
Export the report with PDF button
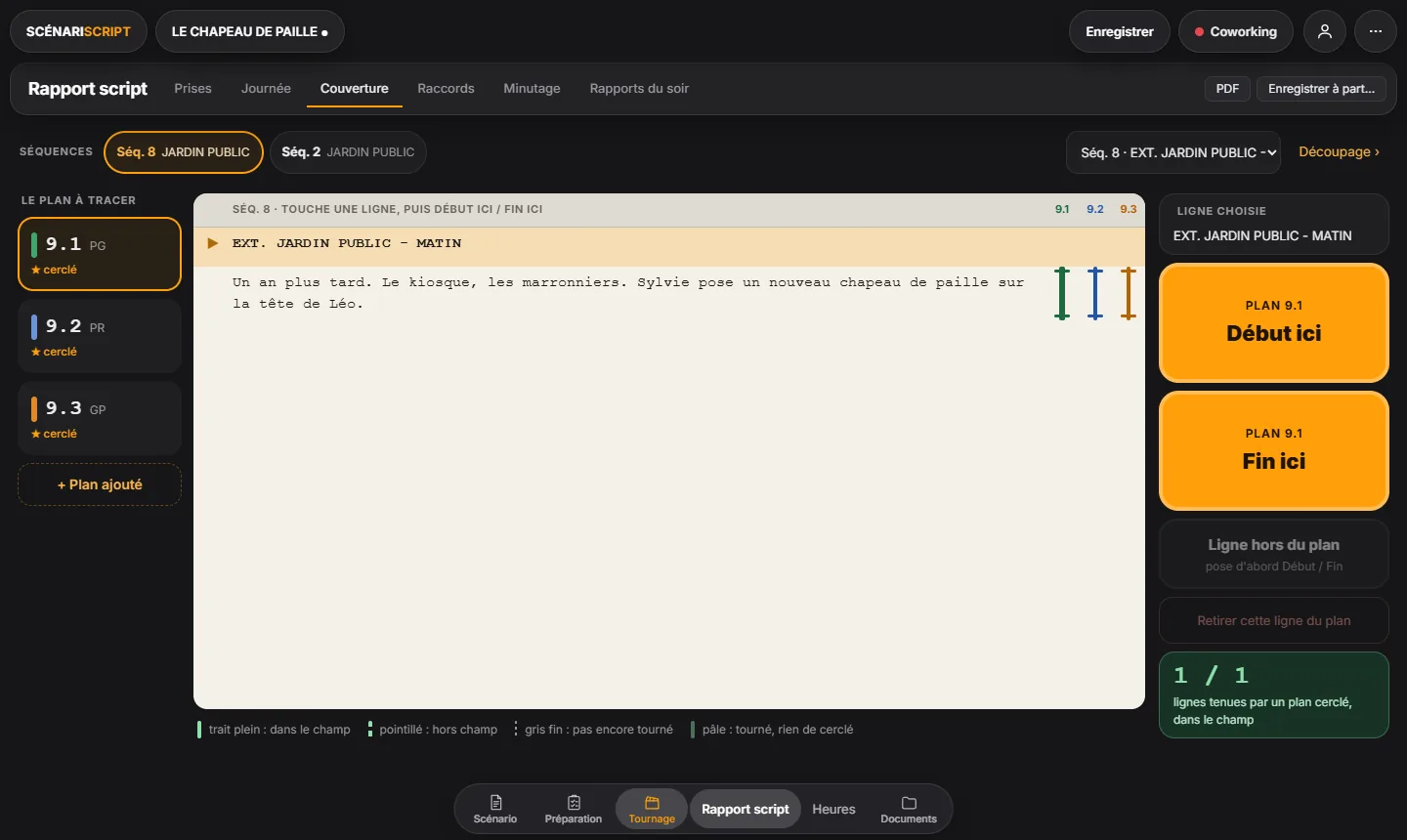[1227, 89]
